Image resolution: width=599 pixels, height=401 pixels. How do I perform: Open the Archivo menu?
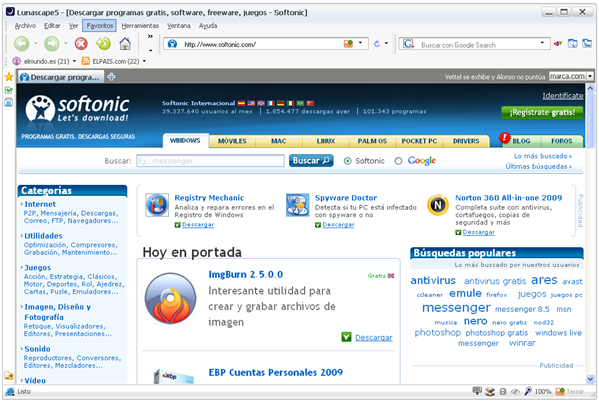pyautogui.click(x=25, y=26)
